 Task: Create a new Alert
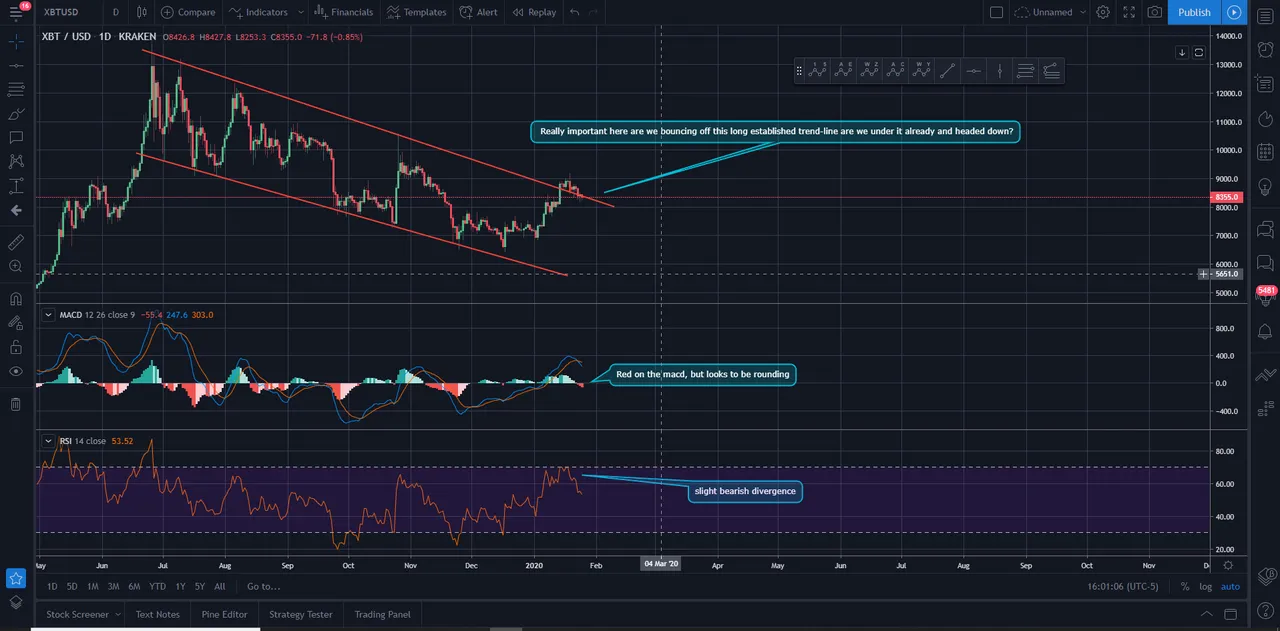[478, 12]
